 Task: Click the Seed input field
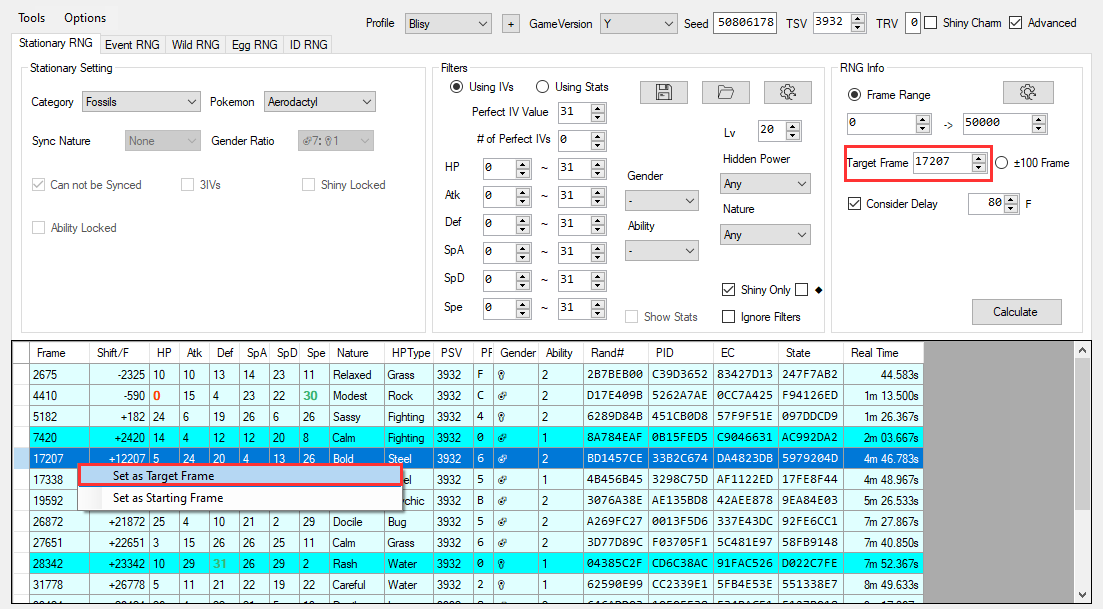[746, 23]
